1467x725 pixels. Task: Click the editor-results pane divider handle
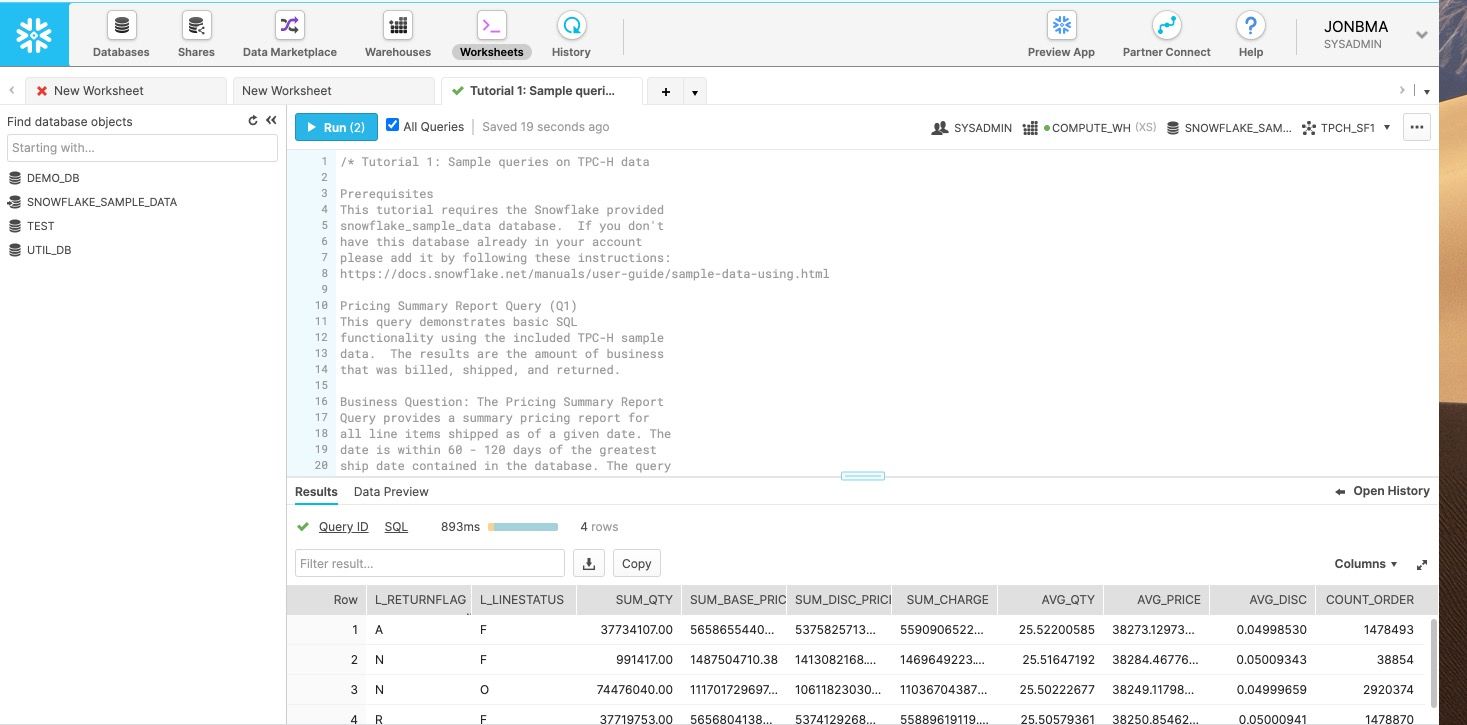863,476
